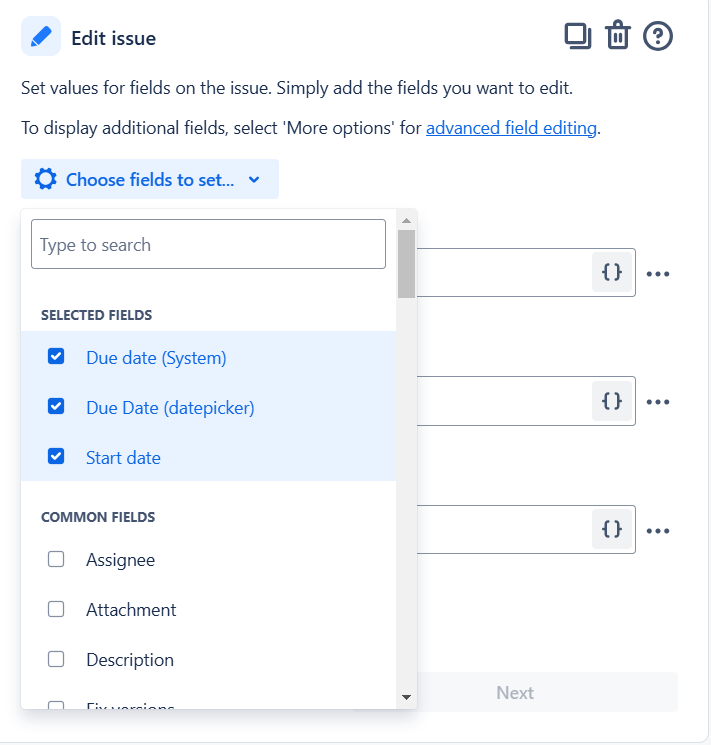
Task: Click the second curly braces smart value icon
Action: (x=612, y=401)
